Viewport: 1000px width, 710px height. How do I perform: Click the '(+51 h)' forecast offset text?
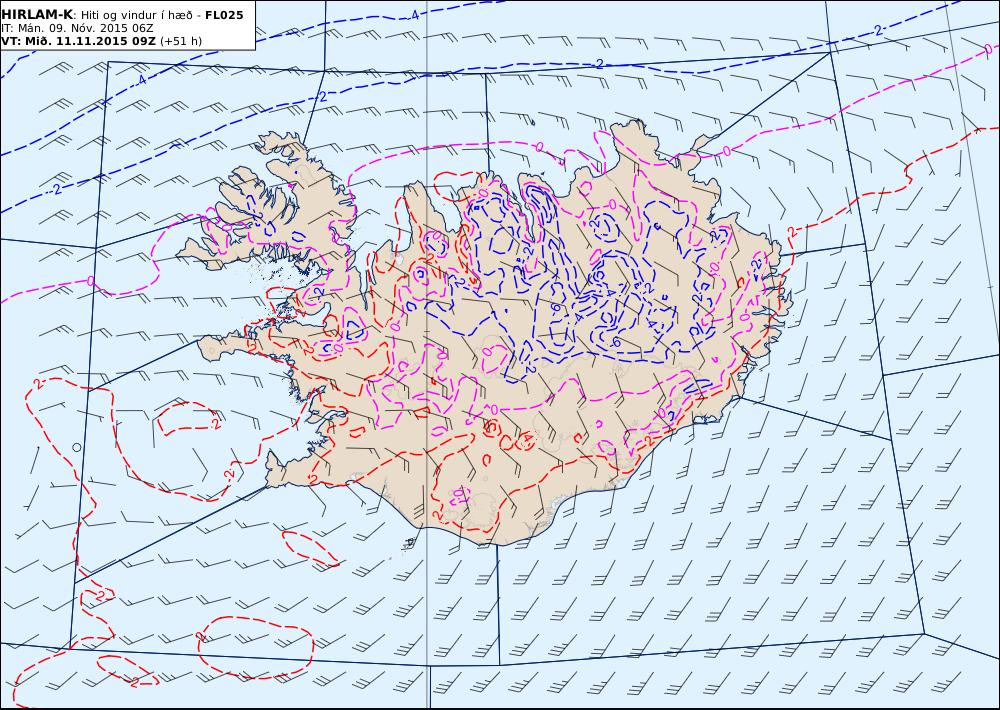point(180,41)
